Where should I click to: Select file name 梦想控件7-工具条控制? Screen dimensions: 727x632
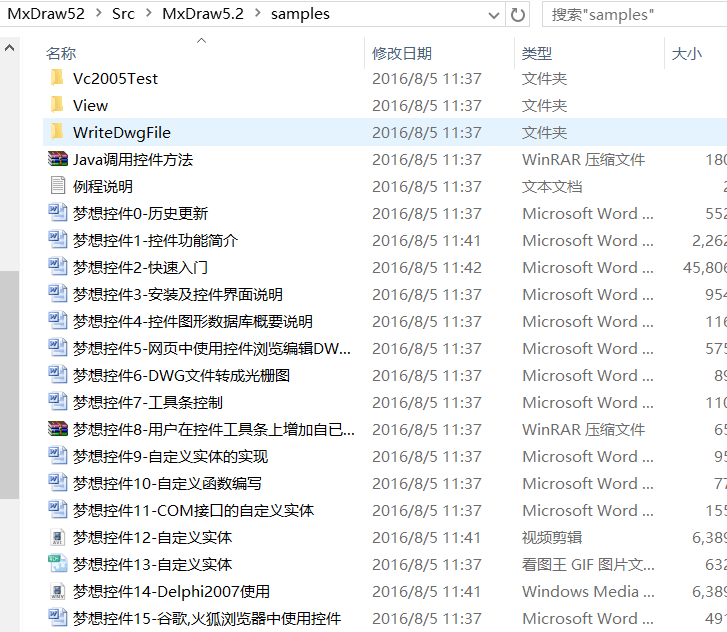147,402
